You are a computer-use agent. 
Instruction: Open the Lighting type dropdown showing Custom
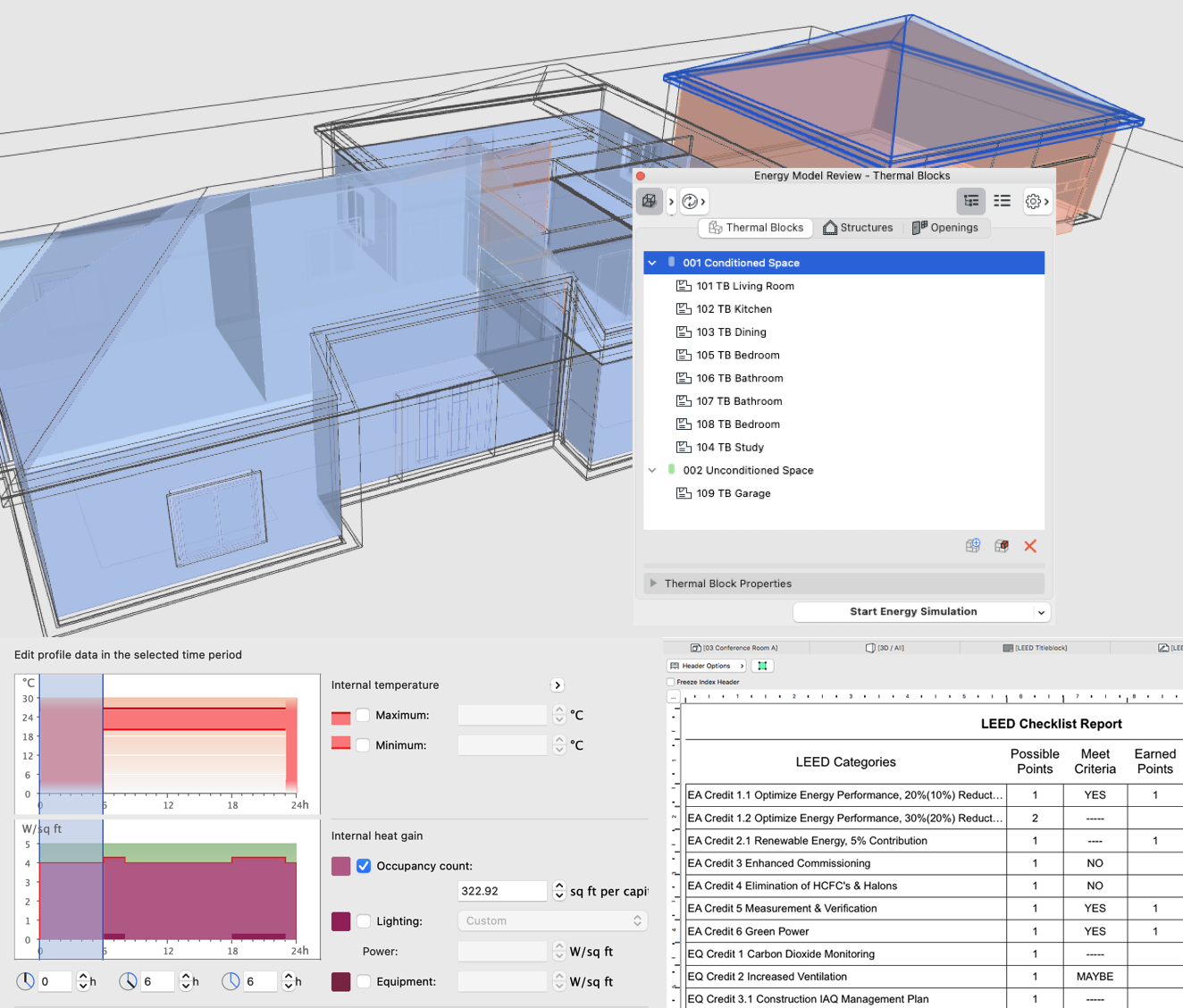point(553,921)
